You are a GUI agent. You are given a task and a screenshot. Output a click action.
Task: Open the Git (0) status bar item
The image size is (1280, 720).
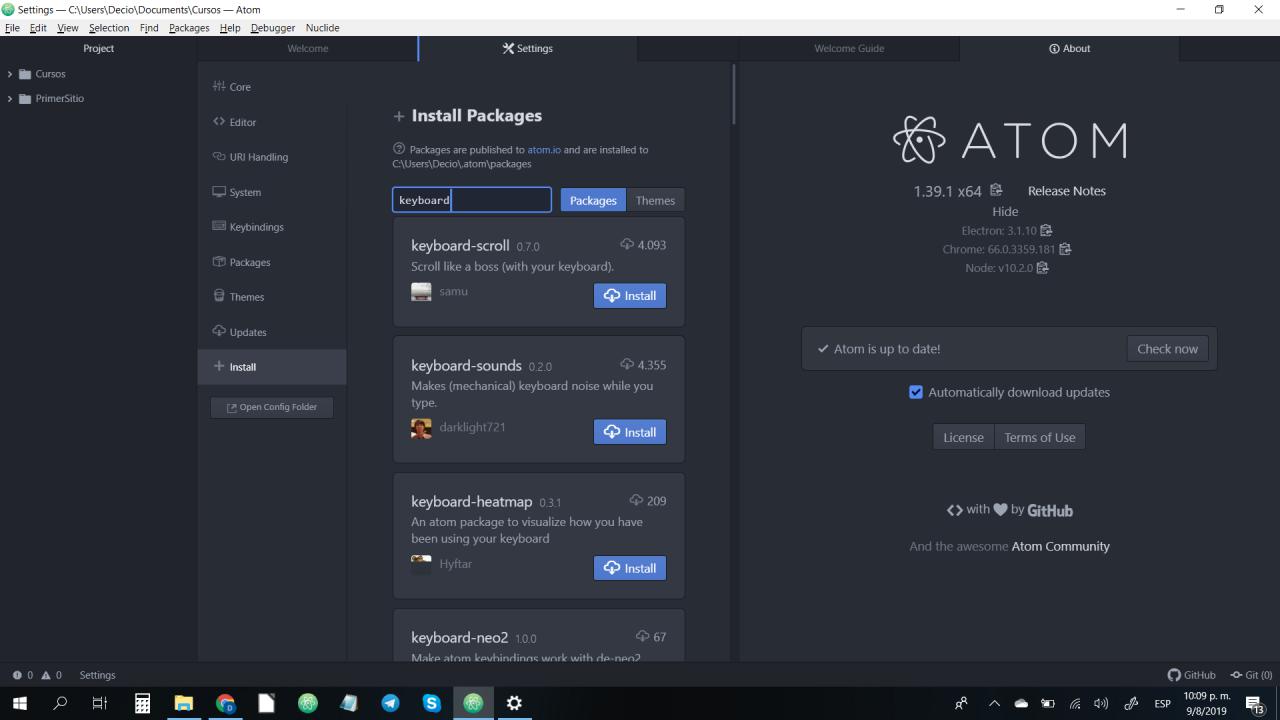click(x=1250, y=675)
